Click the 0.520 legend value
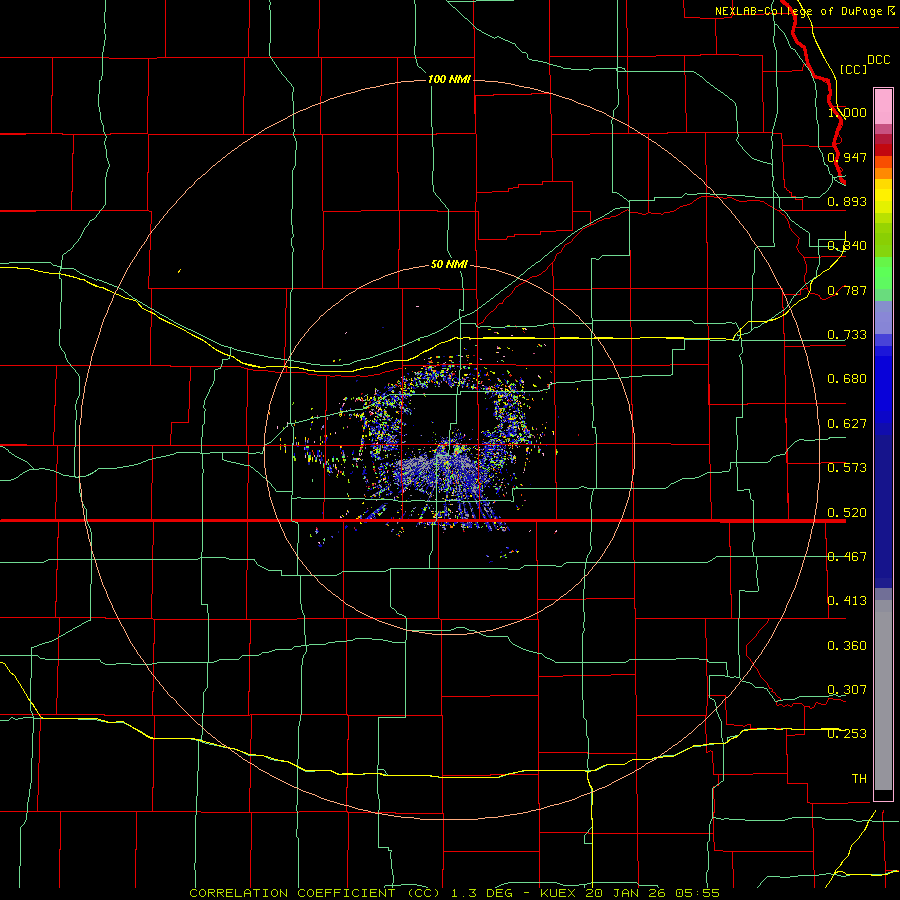 [x=847, y=513]
